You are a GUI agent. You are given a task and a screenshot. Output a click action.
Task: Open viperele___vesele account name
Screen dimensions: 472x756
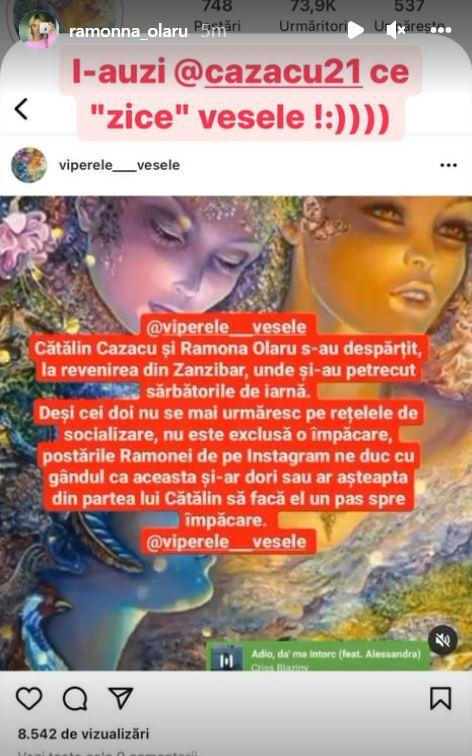pyautogui.click(x=120, y=165)
